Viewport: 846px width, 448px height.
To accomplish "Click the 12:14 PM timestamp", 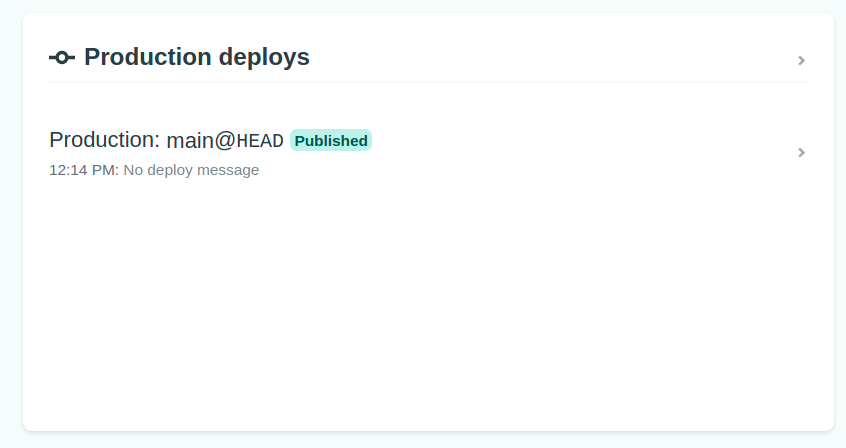I will click(83, 170).
